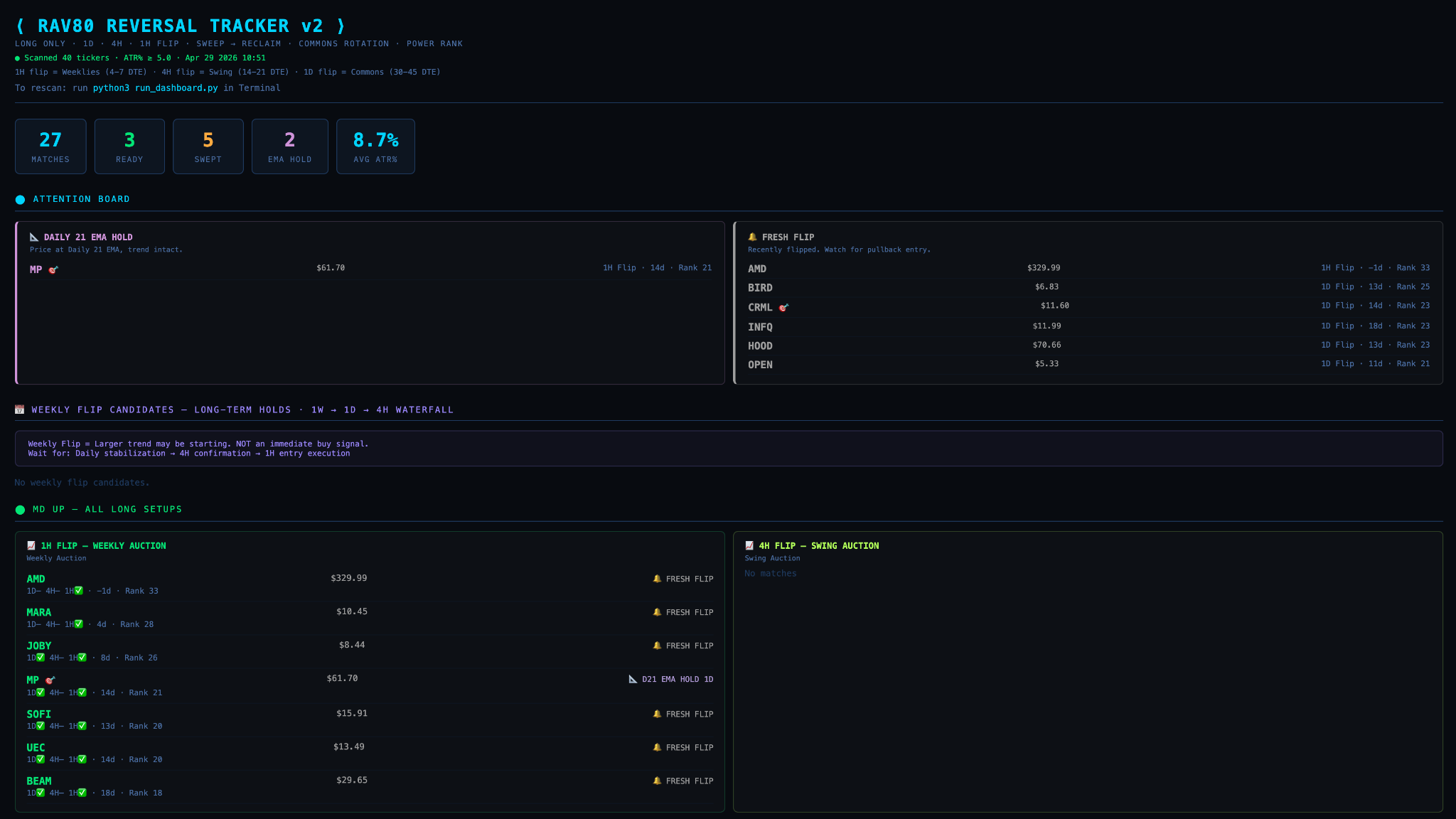Click the bell icon in the BEAM row
1456x819 pixels.
point(657,781)
